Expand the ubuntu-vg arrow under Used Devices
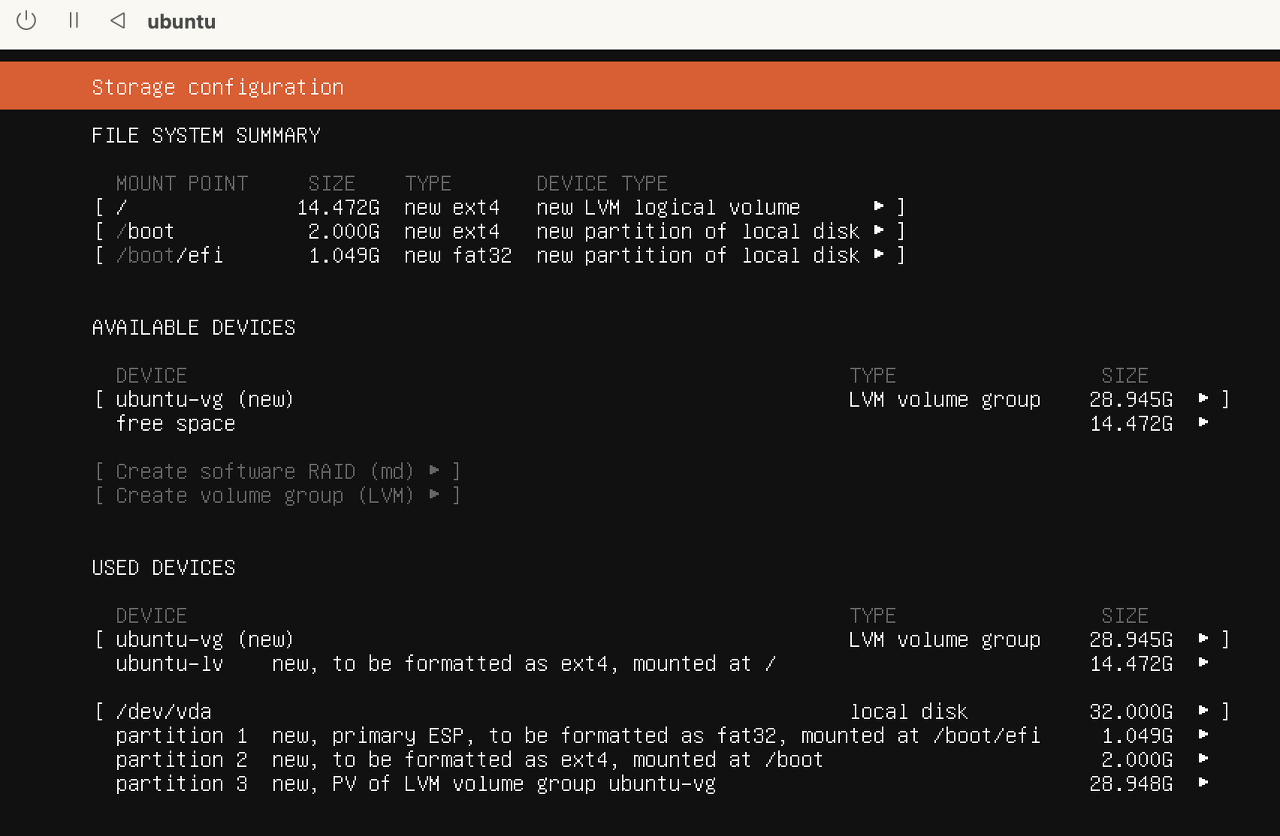The width and height of the screenshot is (1280, 836). [1204, 638]
